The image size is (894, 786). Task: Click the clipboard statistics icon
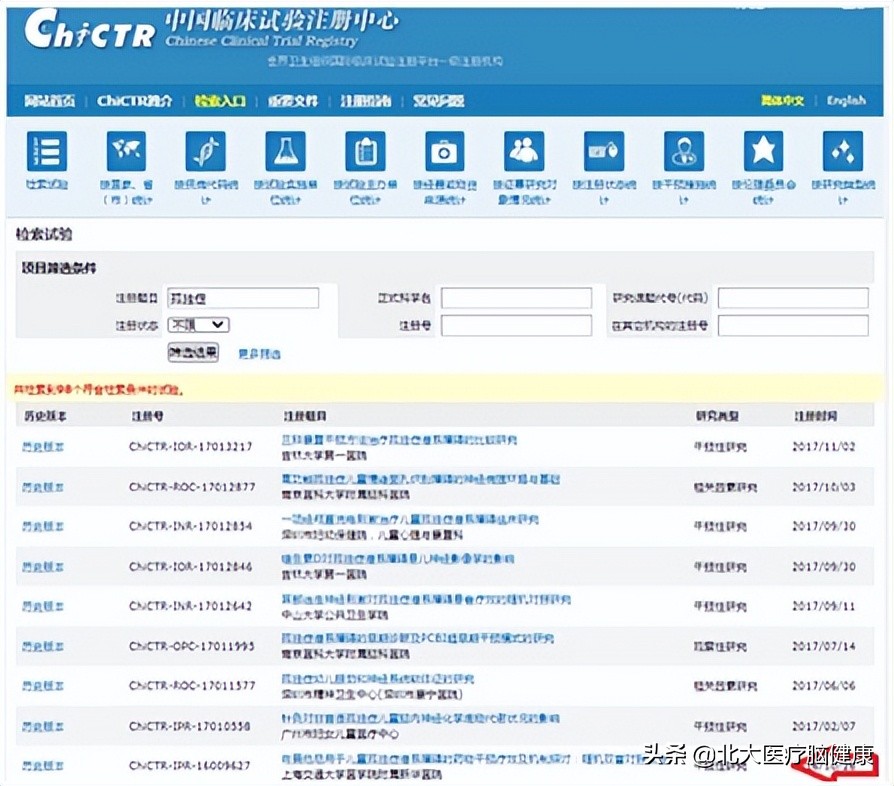(365, 152)
